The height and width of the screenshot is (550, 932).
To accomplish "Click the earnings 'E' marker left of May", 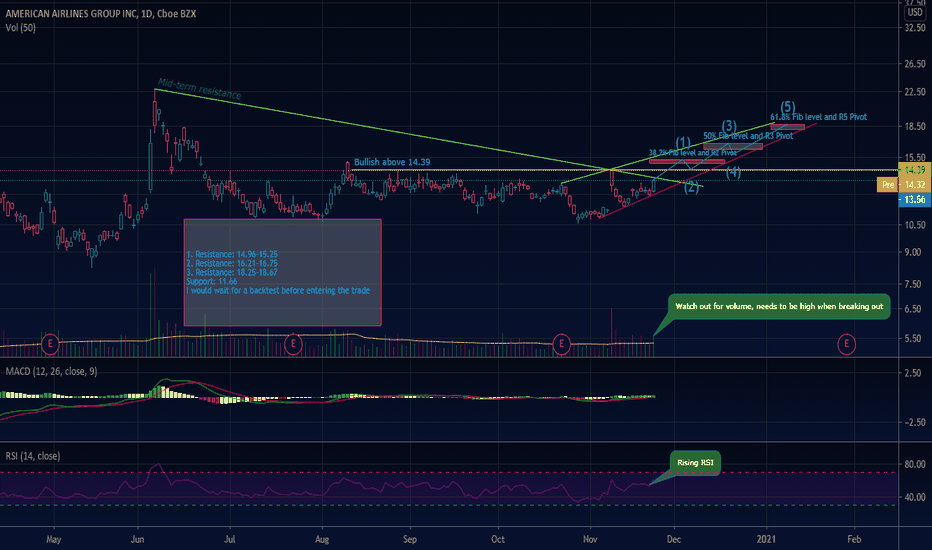I will [x=51, y=344].
